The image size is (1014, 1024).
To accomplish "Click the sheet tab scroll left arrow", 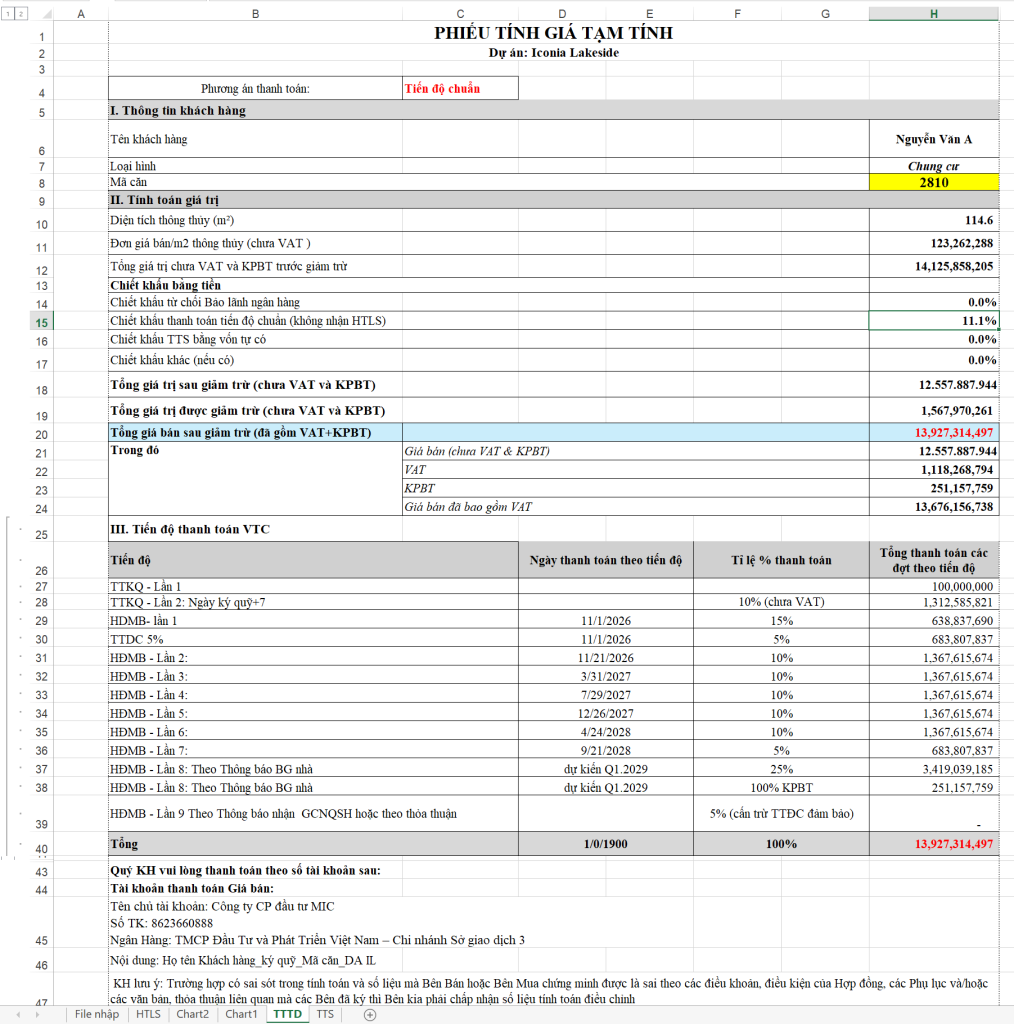I will click(x=18, y=1014).
